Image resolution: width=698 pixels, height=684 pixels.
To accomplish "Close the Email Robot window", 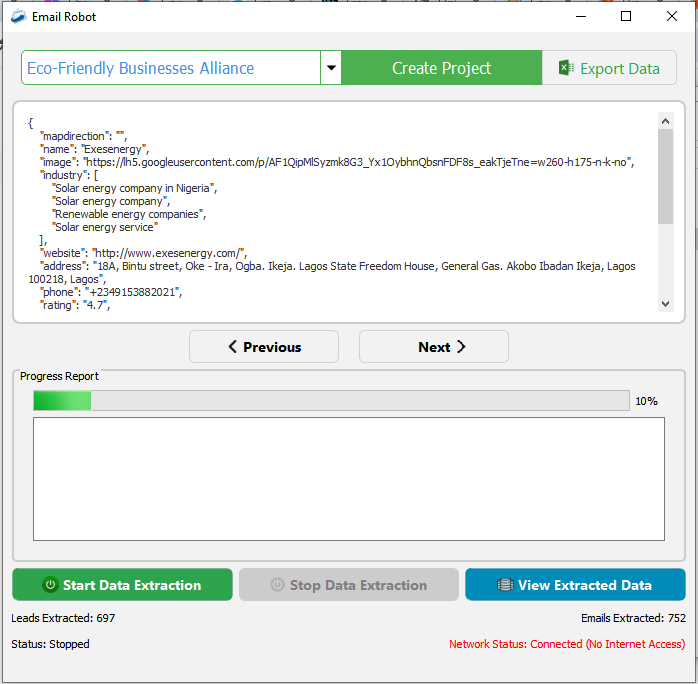I will 672,16.
